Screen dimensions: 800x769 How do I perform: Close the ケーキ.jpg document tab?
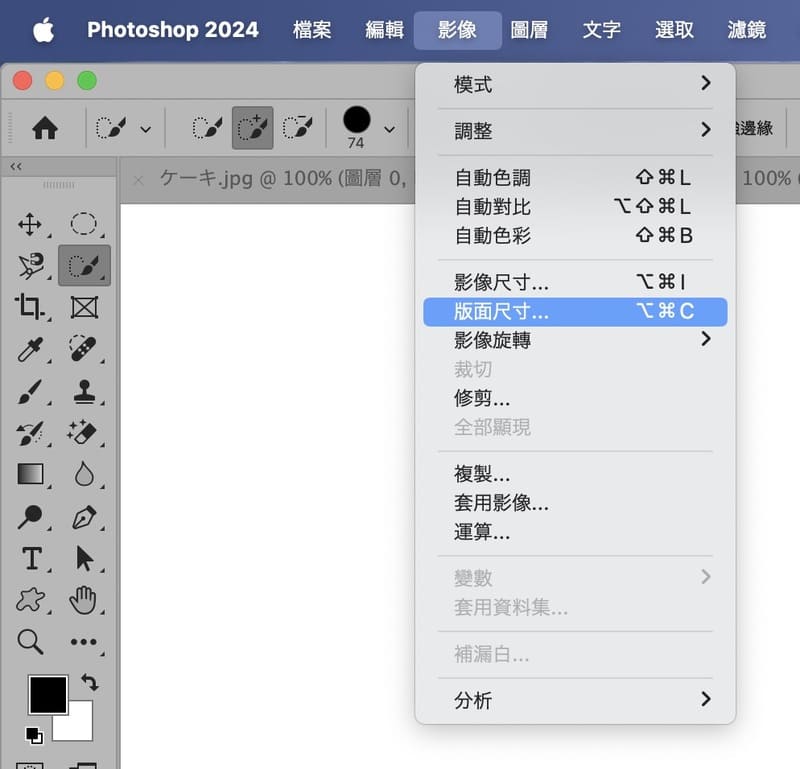pyautogui.click(x=138, y=180)
